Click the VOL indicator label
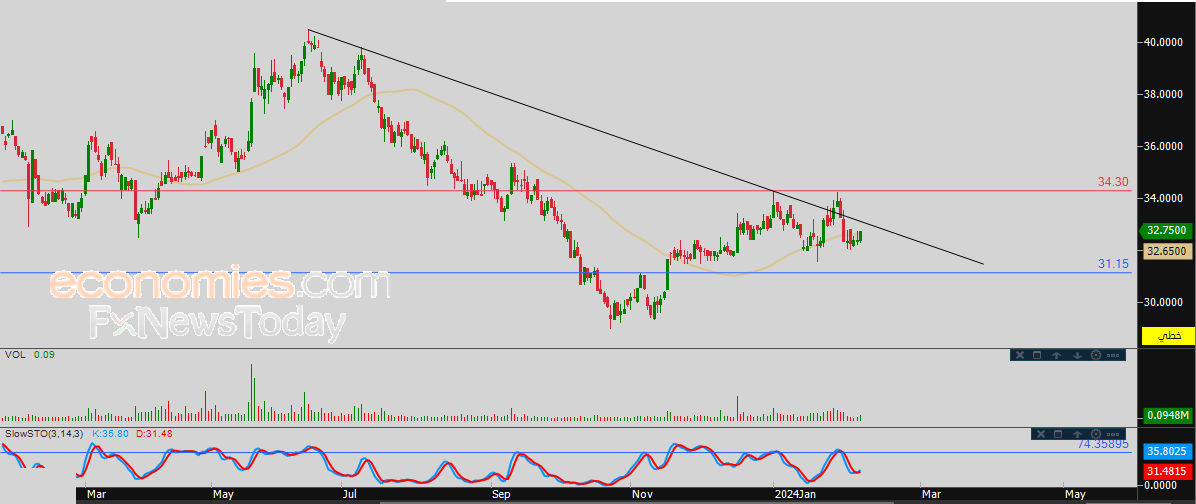Screen dimensions: 1196x504 pyautogui.click(x=15, y=355)
